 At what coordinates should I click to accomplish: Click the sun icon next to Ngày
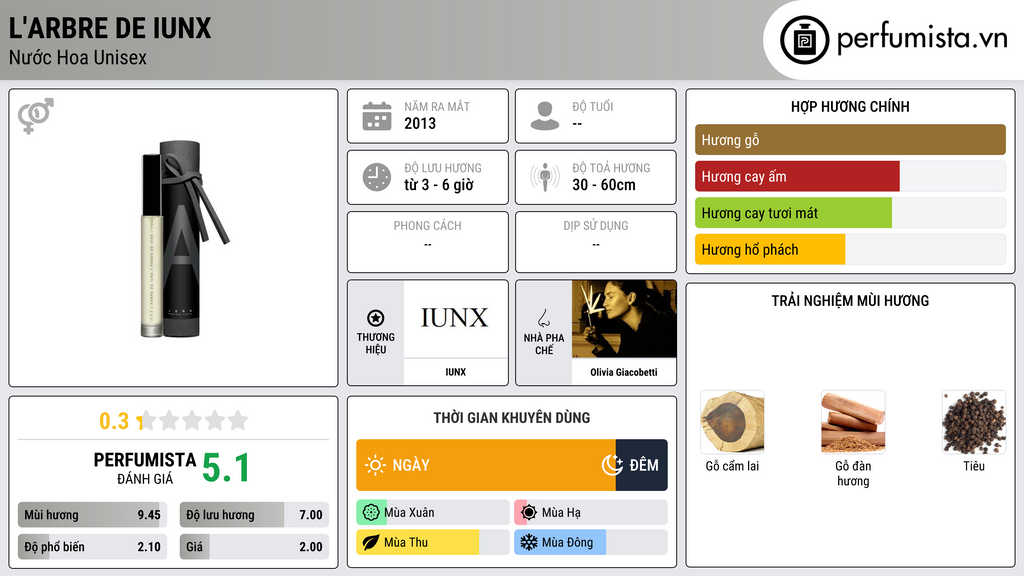click(375, 465)
